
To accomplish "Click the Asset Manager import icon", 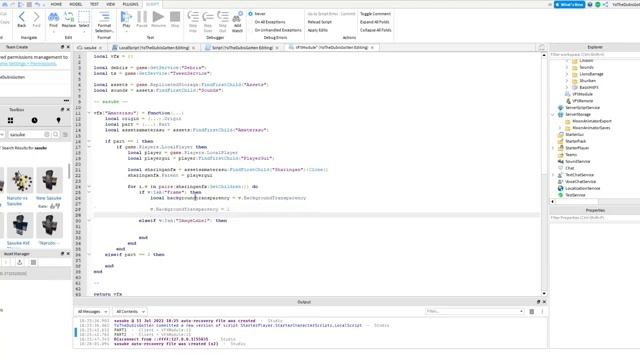I will tap(20, 262).
